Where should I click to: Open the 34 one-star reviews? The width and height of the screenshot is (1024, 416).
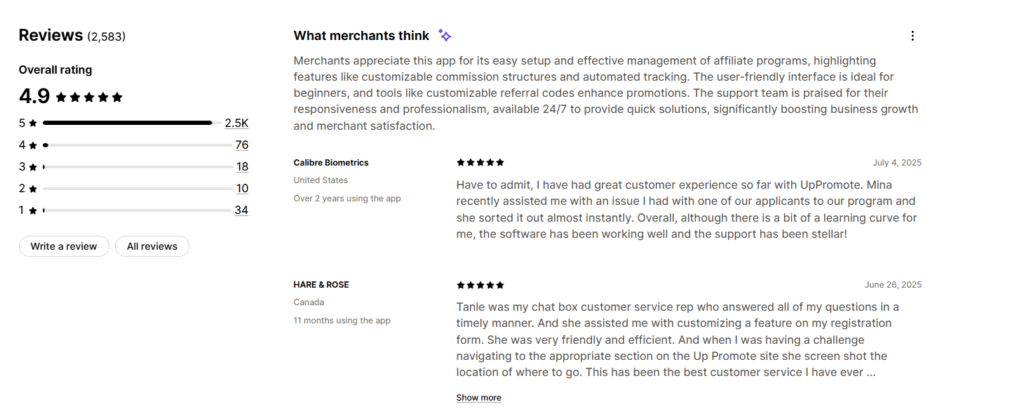[242, 210]
